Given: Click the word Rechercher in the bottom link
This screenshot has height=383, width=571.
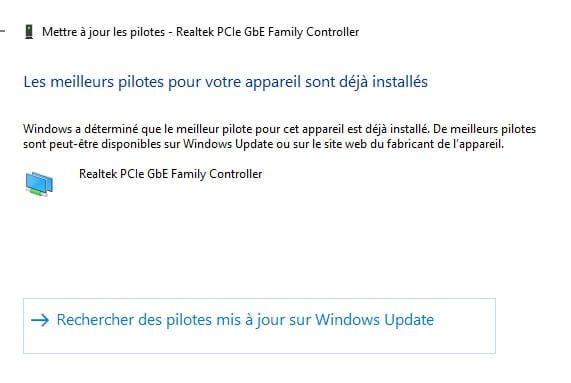Looking at the screenshot, I should tap(95, 320).
